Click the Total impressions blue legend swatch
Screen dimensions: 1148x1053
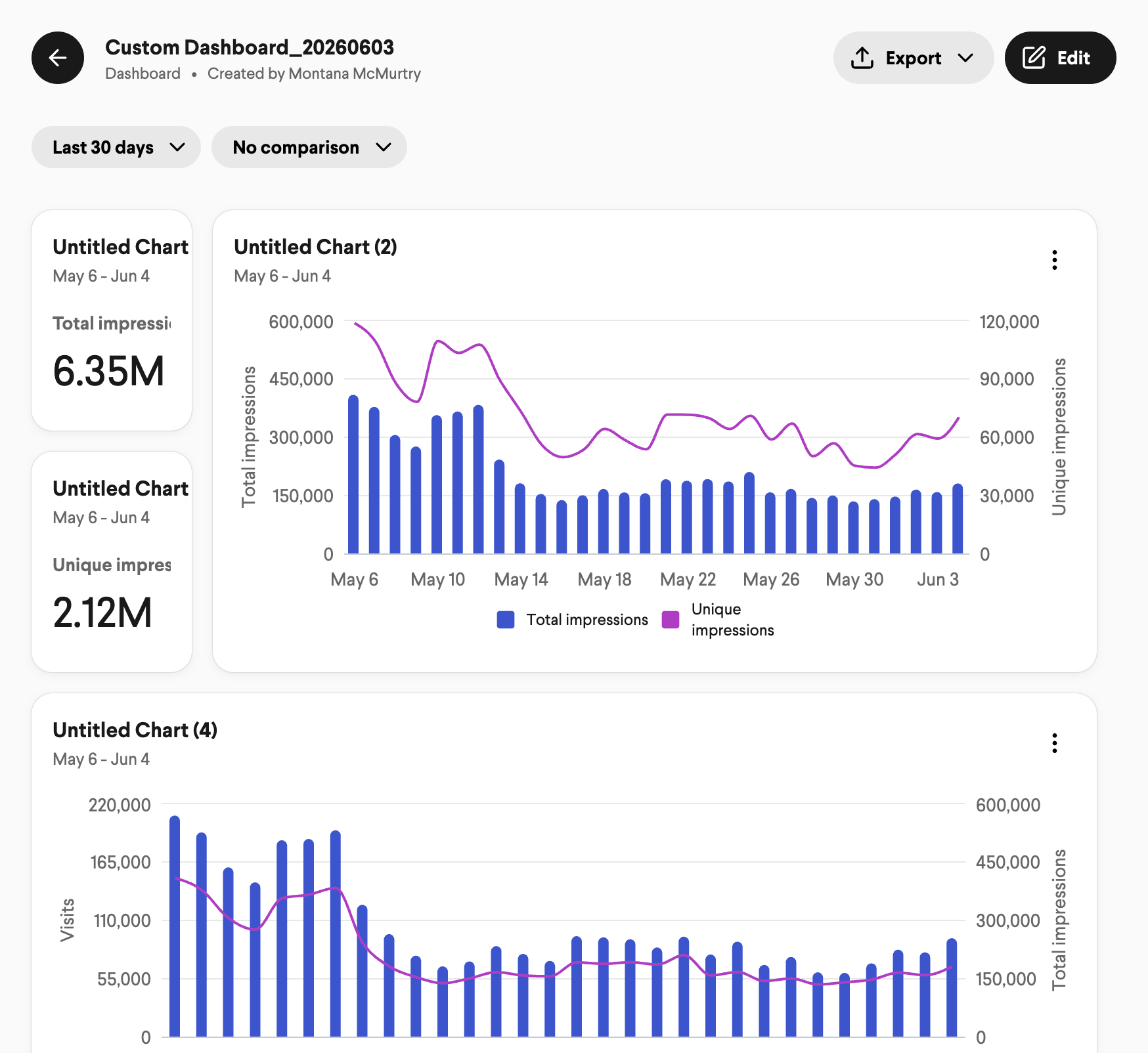tap(506, 620)
